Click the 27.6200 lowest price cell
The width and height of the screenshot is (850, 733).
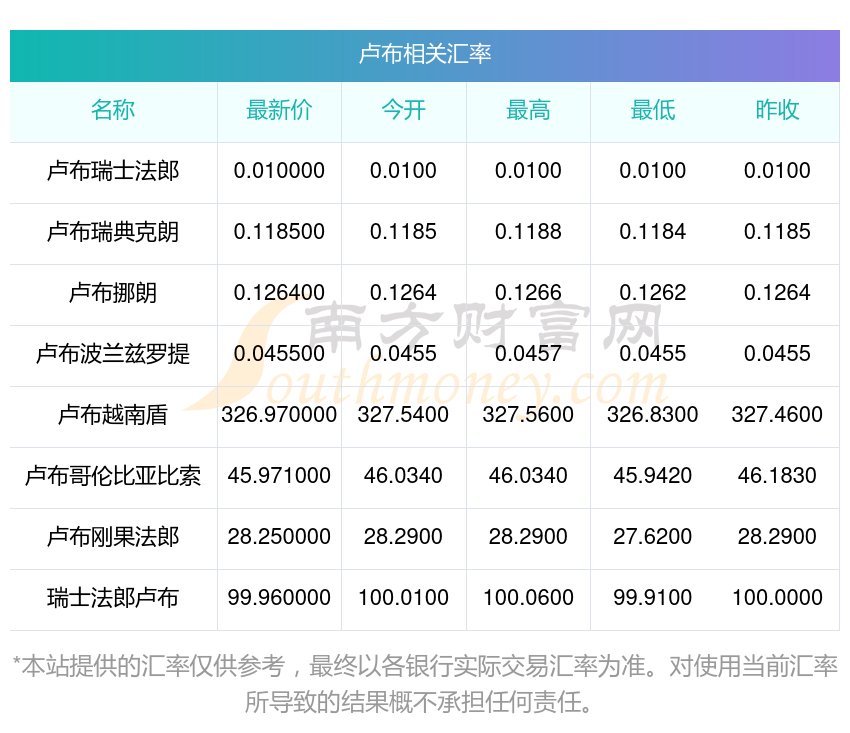[652, 537]
